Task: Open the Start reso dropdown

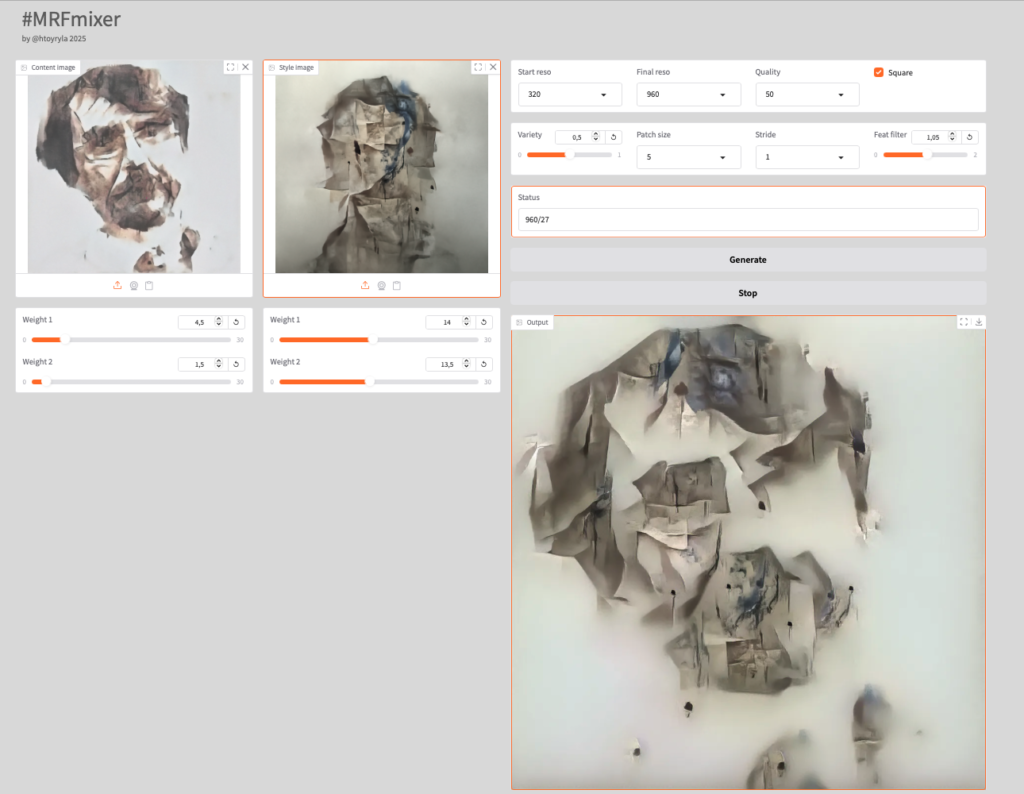Action: click(x=569, y=94)
